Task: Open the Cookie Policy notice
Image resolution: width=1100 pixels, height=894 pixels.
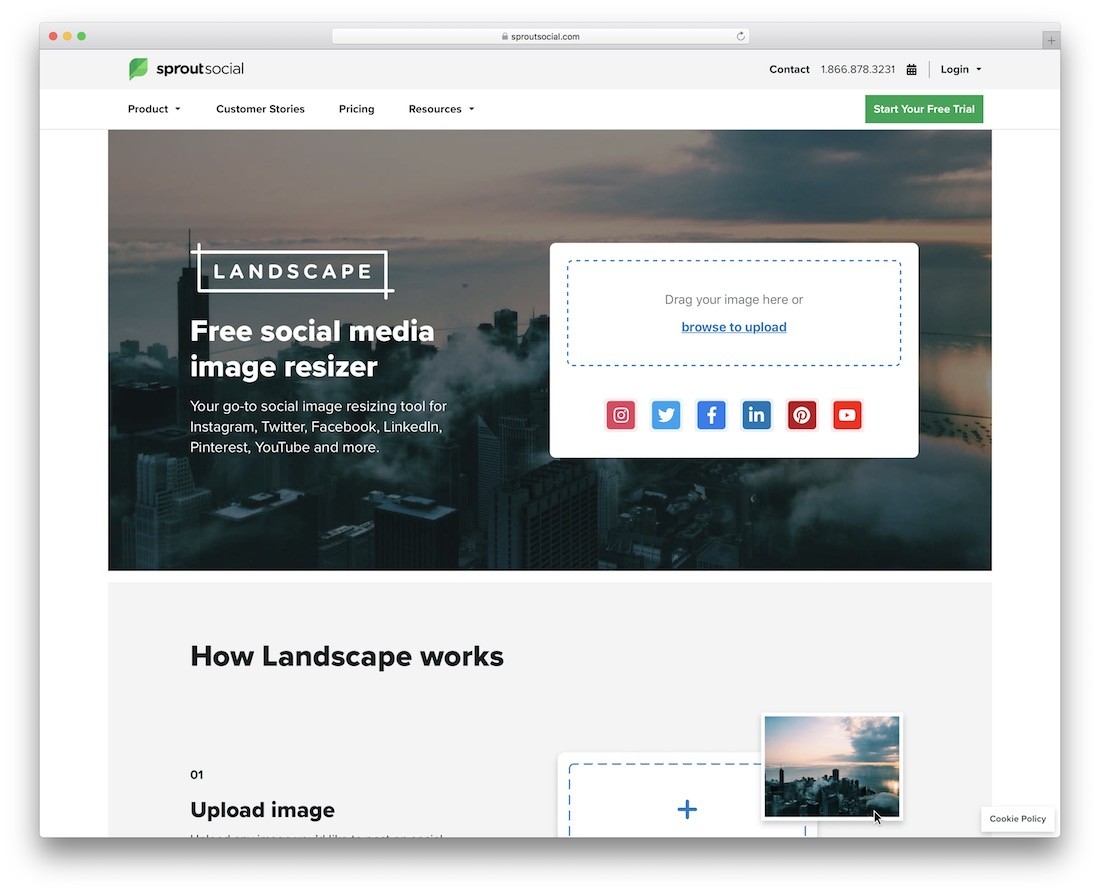Action: [1017, 819]
